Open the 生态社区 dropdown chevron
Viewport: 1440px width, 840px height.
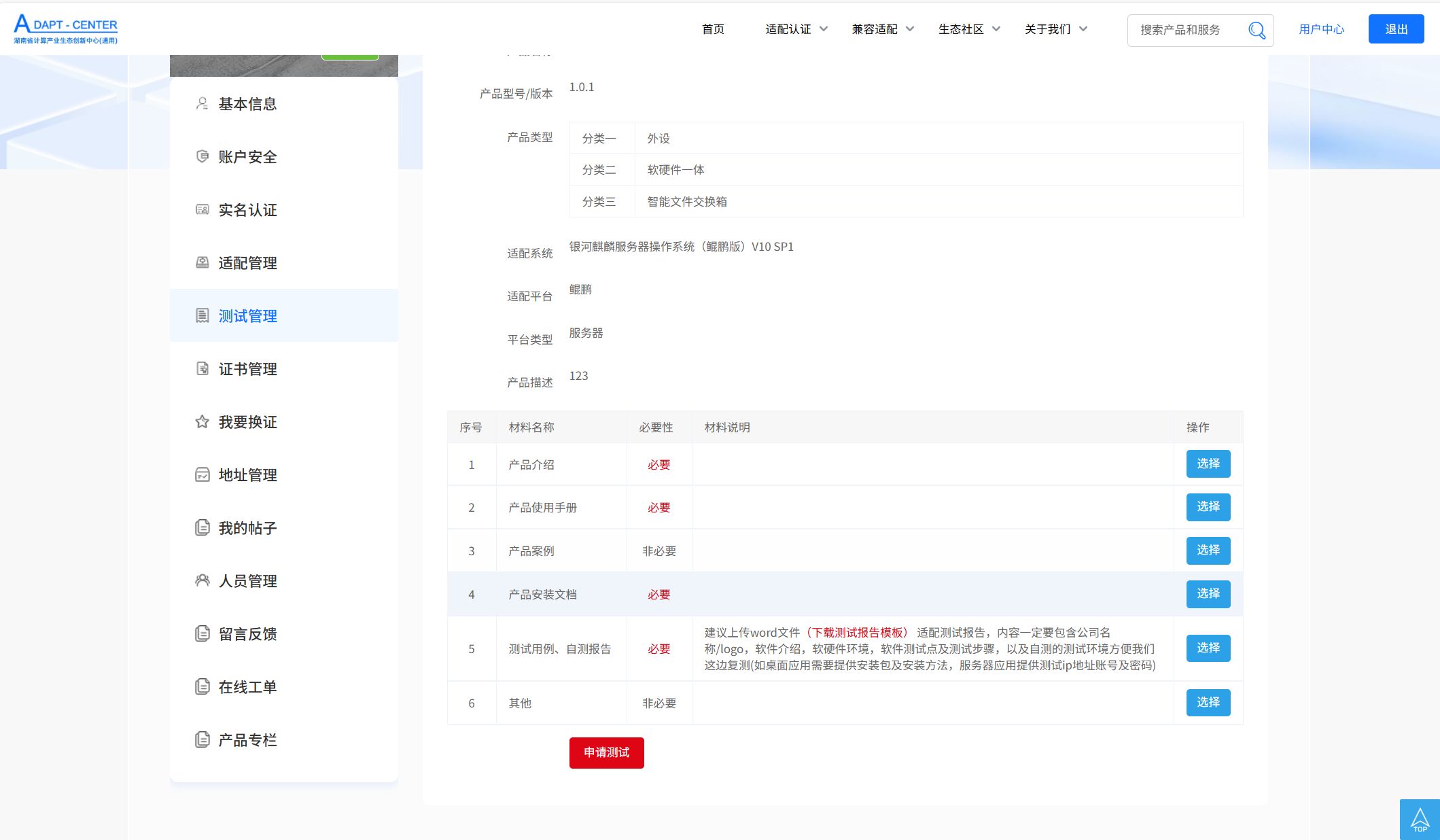(x=996, y=29)
